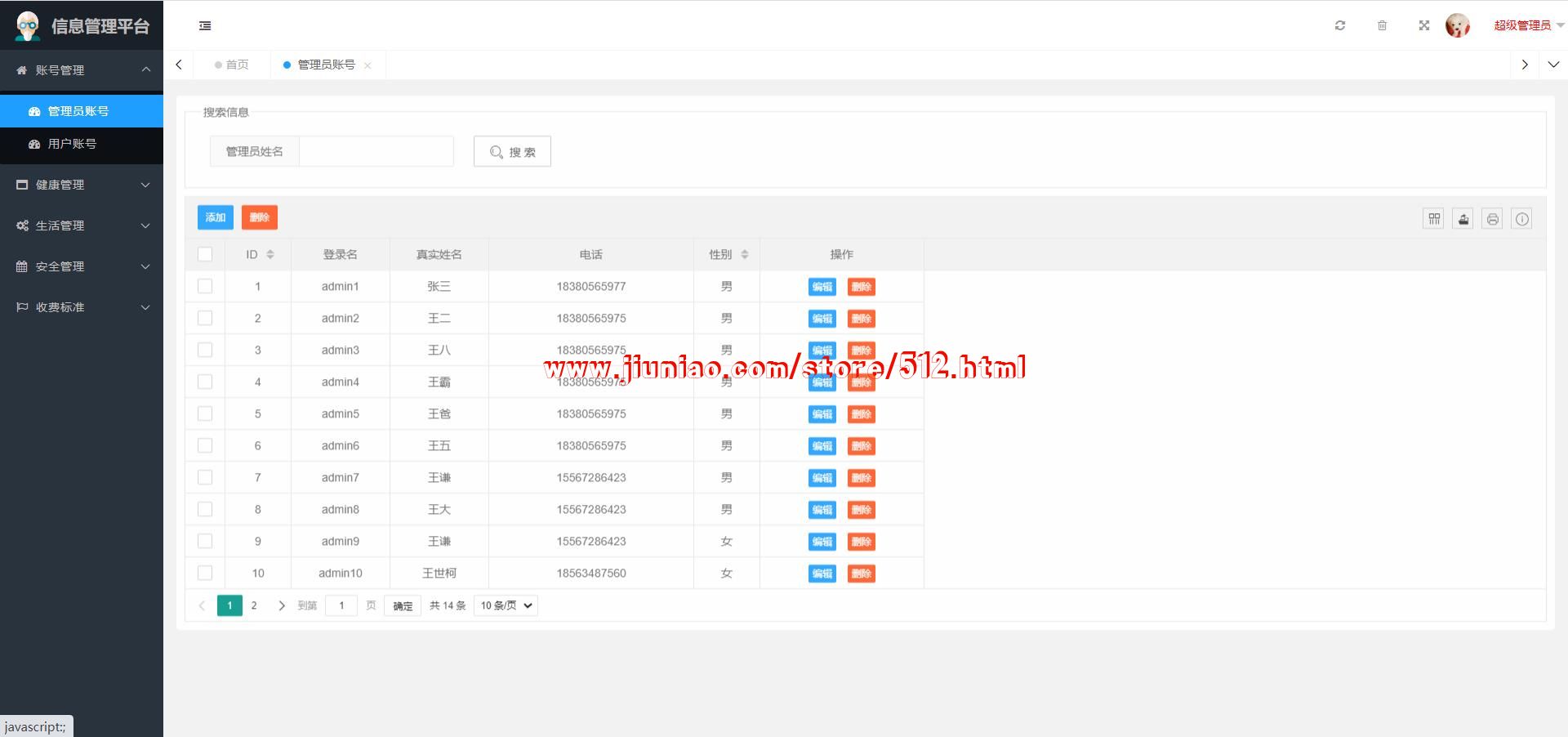This screenshot has height=737, width=1568.
Task: Expand the 健康管理 menu
Action: pos(82,185)
